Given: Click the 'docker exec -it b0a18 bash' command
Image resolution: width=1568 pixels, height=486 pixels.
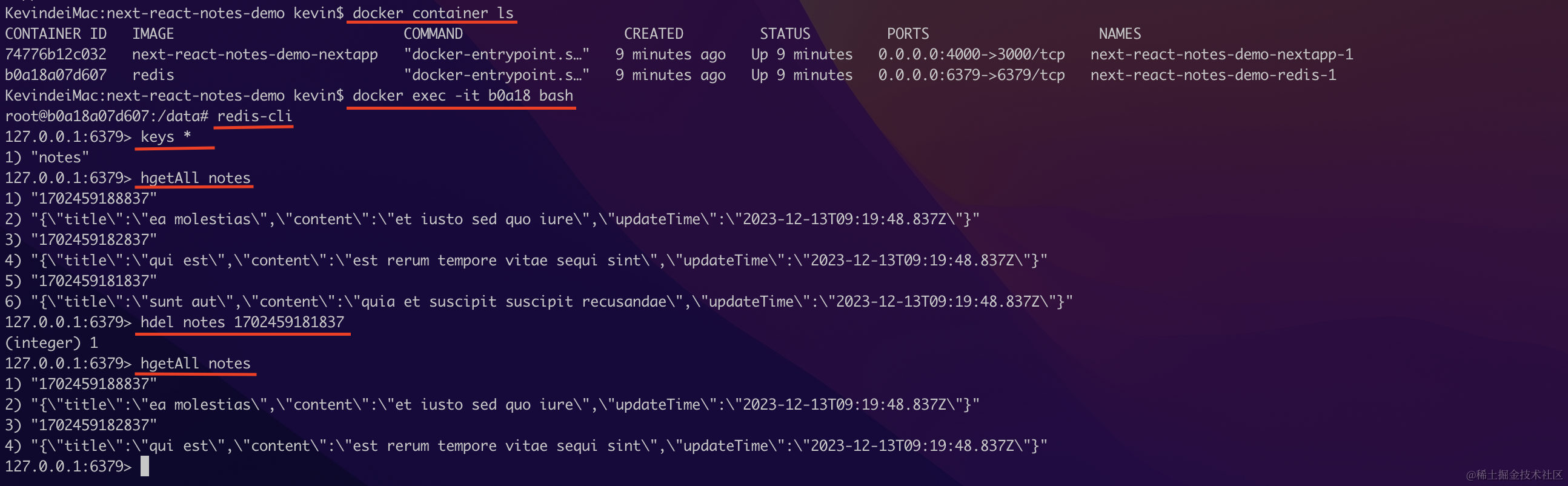Looking at the screenshot, I should pyautogui.click(x=462, y=96).
